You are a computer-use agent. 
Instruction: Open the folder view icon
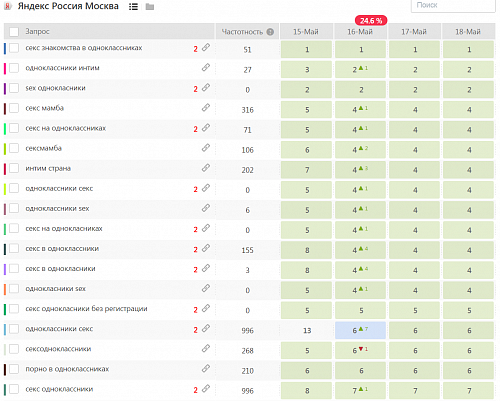coord(150,7)
